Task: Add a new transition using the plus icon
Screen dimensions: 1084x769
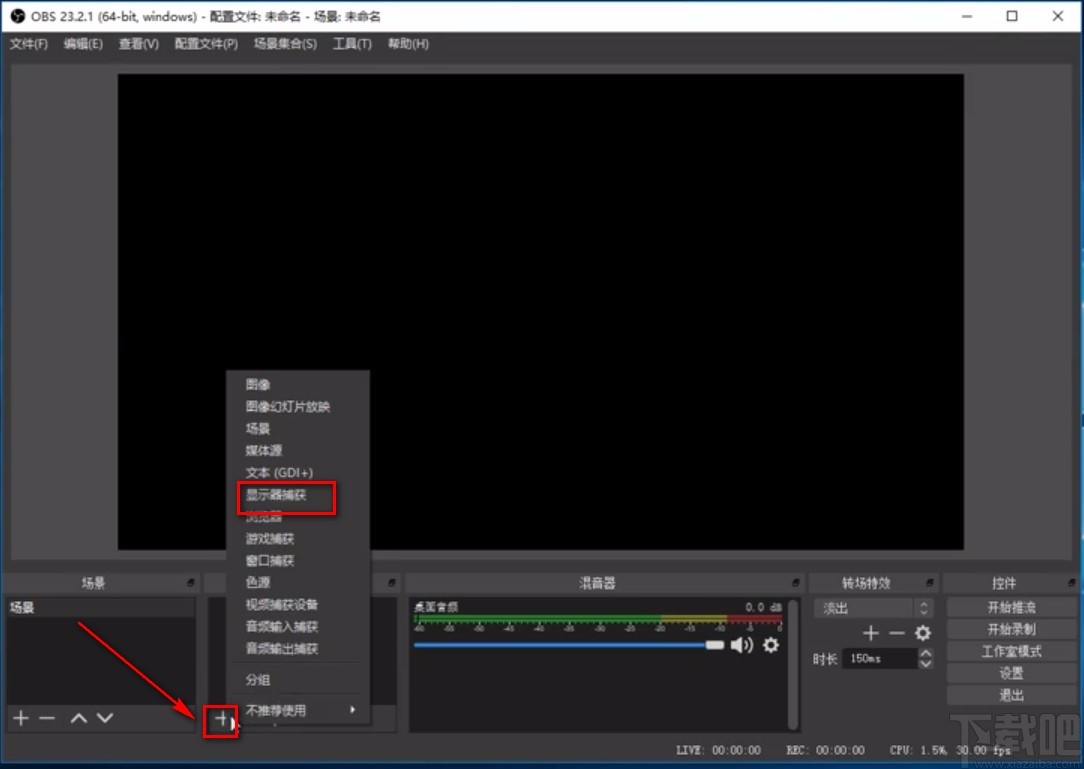Action: tap(870, 632)
